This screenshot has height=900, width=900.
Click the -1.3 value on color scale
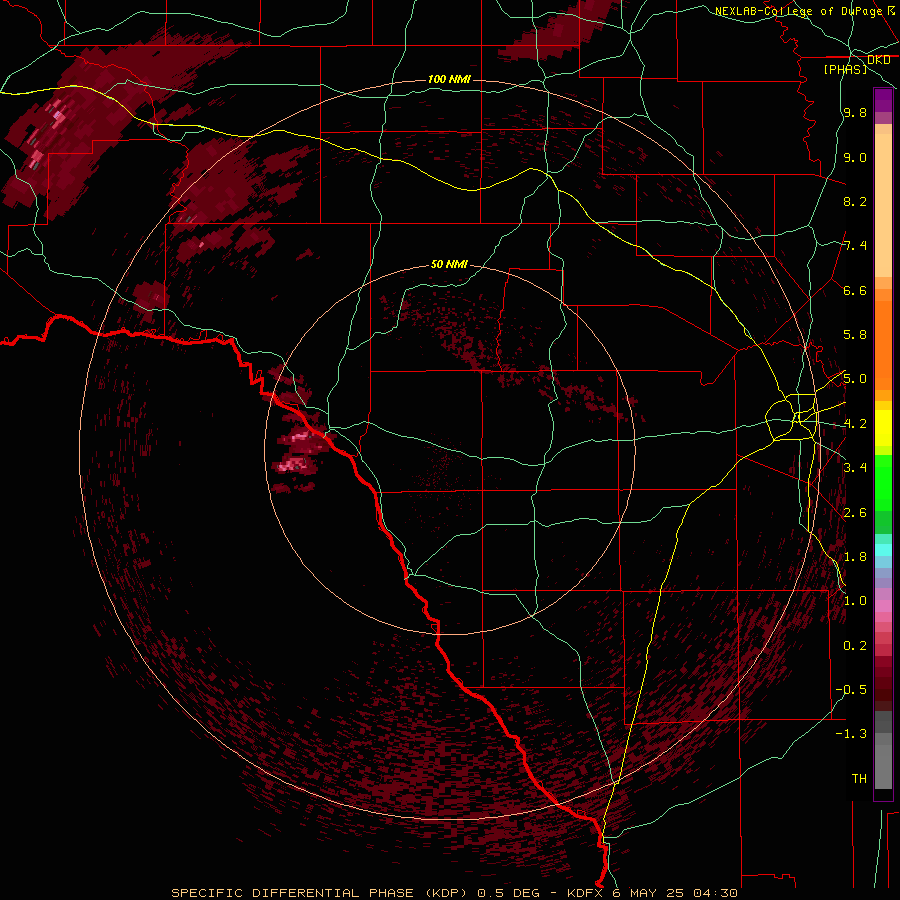pos(851,734)
